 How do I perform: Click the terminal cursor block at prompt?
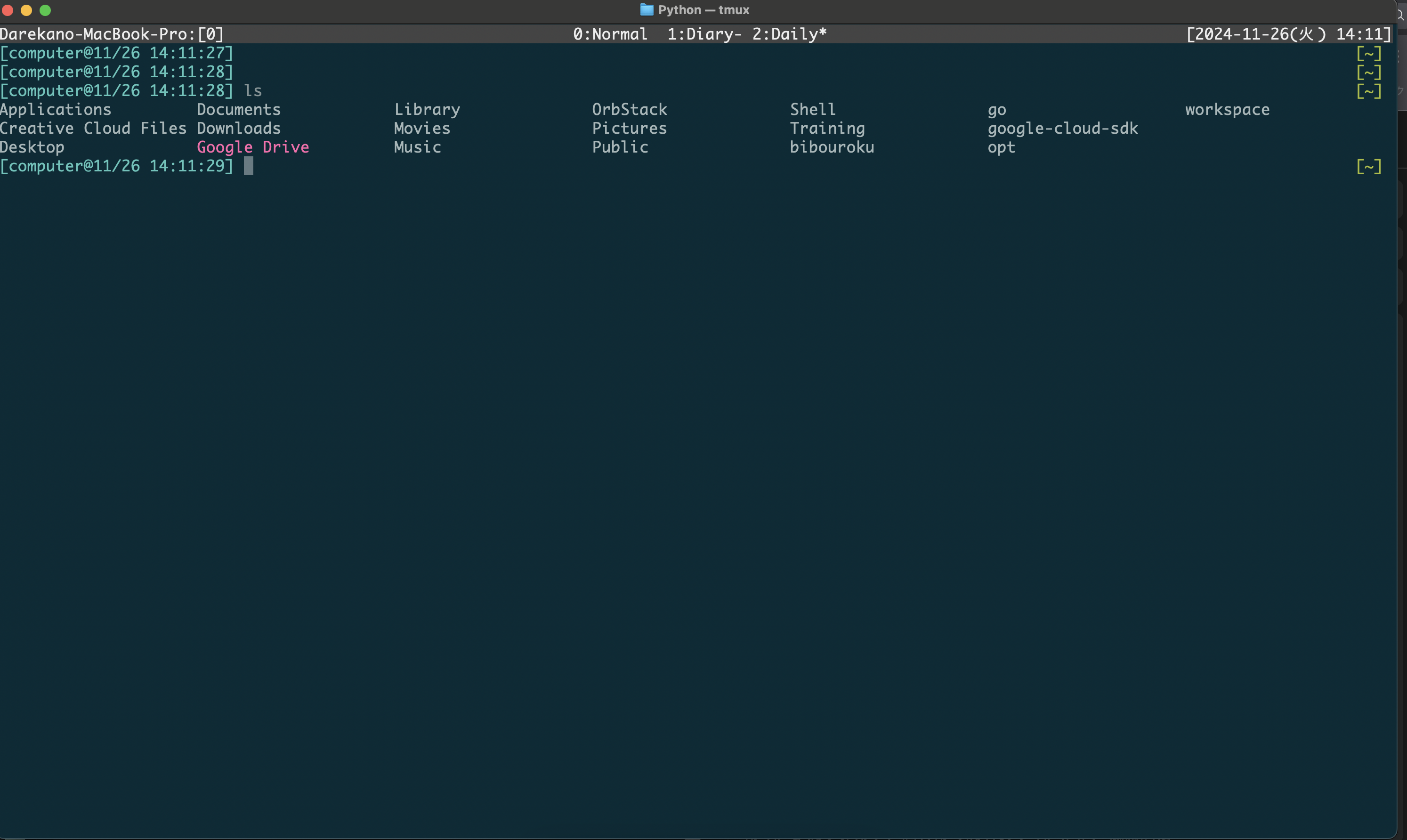coord(249,166)
